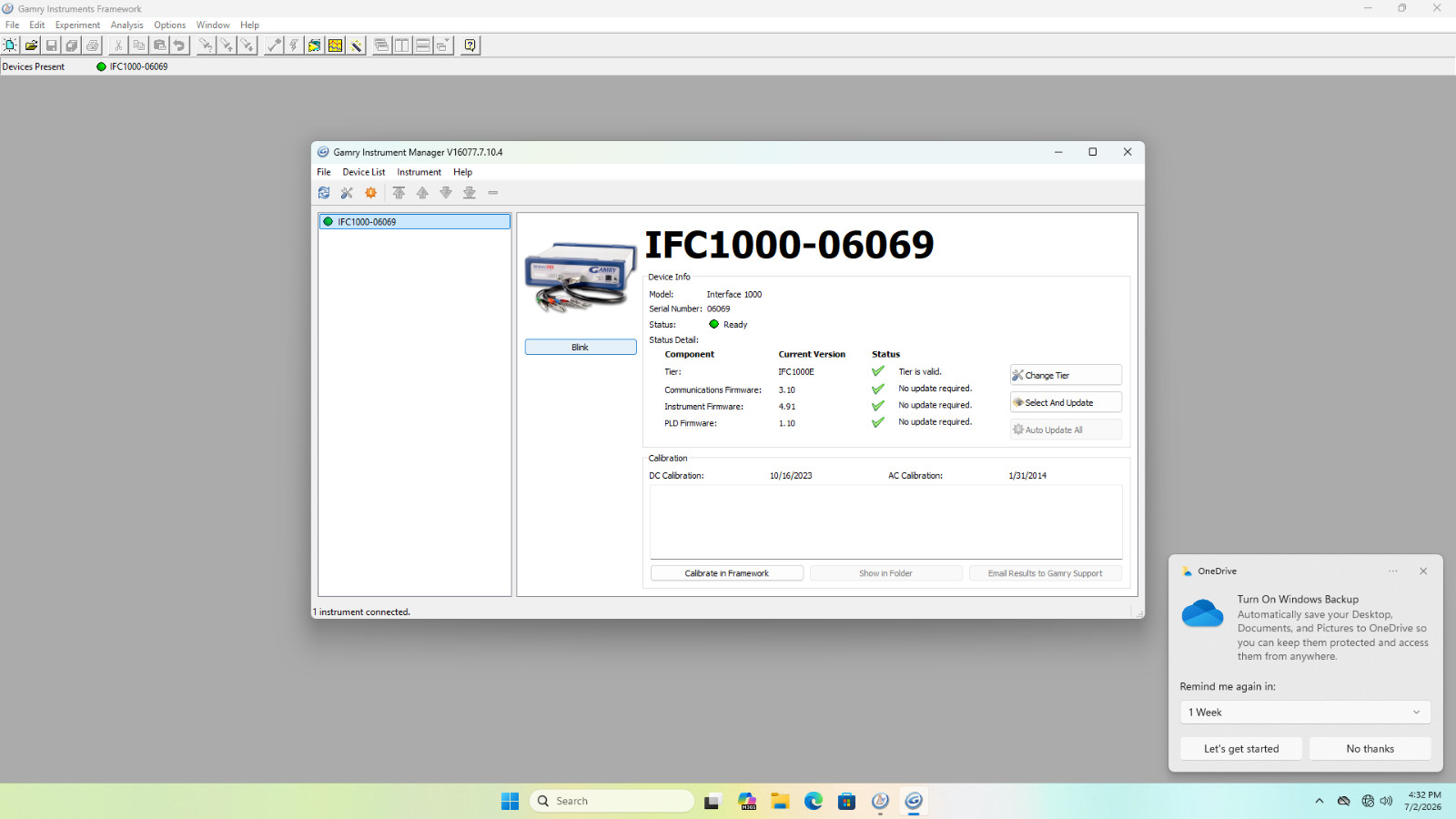Click the yellow graph chart toolbar icon
Viewport: 1456px width, 819px height.
pyautogui.click(x=336, y=45)
